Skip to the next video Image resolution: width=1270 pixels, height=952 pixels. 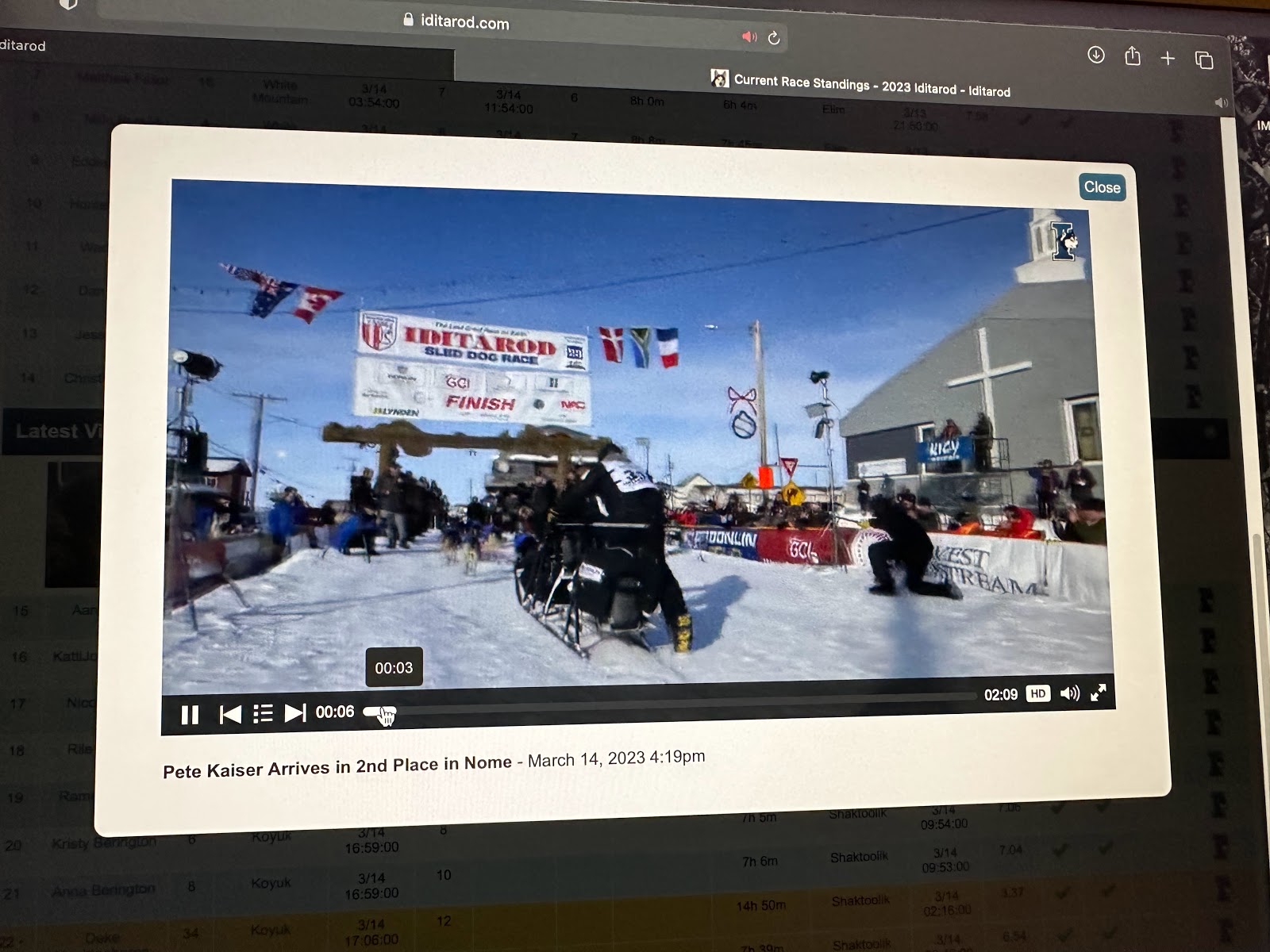294,712
